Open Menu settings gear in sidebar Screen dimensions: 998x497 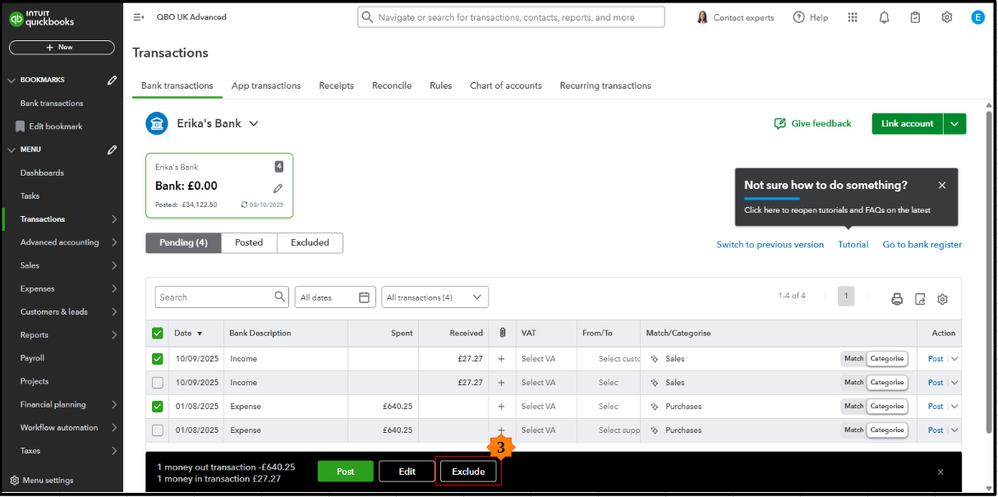pos(14,480)
